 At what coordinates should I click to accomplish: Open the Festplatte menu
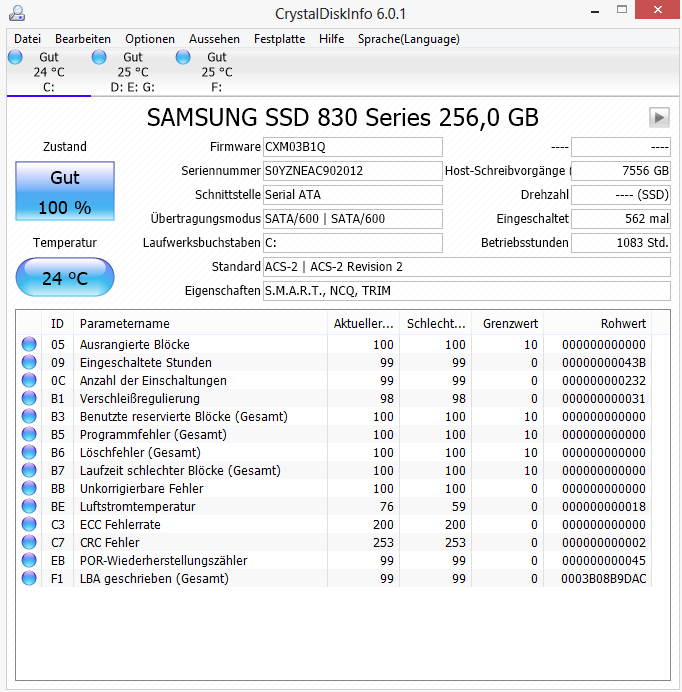[279, 39]
